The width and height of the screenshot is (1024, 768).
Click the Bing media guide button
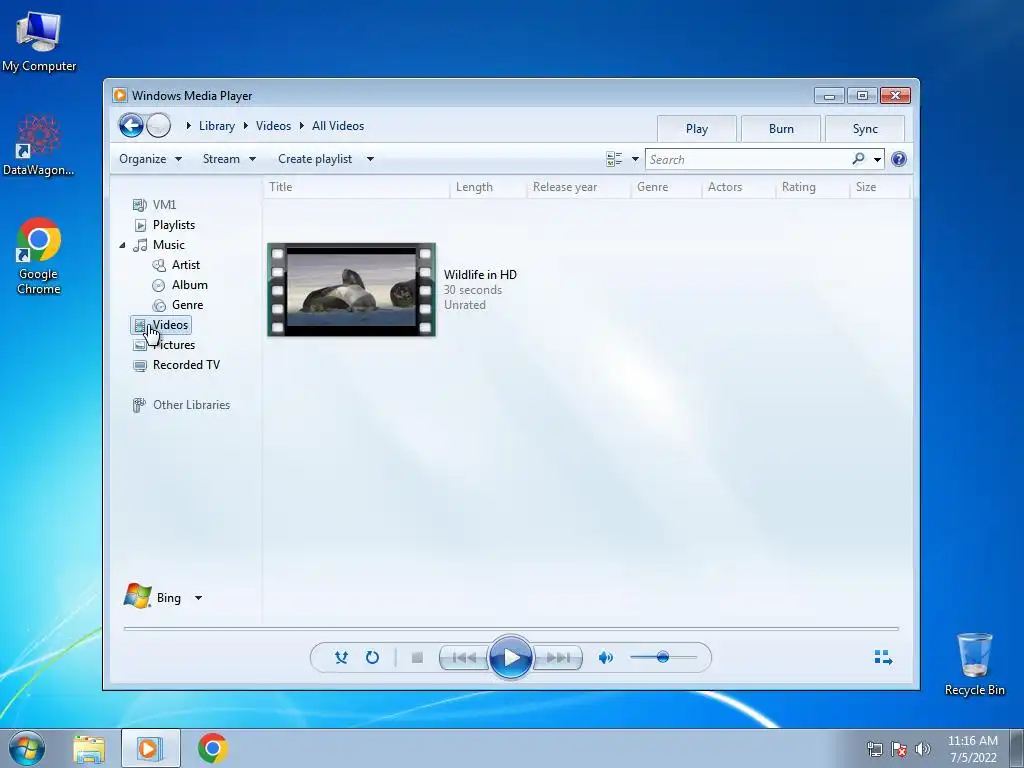(153, 597)
